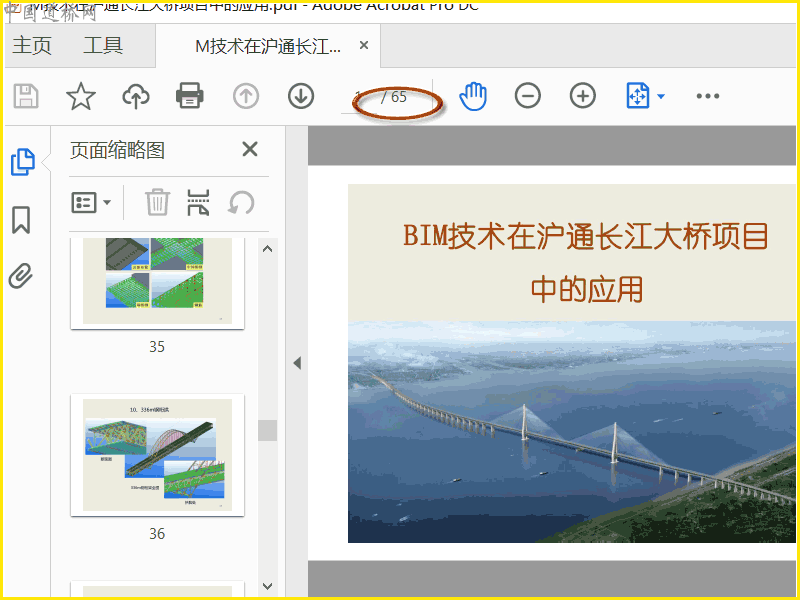The width and height of the screenshot is (800, 600).
Task: Open the Attachments paperclip panel
Action: click(21, 276)
